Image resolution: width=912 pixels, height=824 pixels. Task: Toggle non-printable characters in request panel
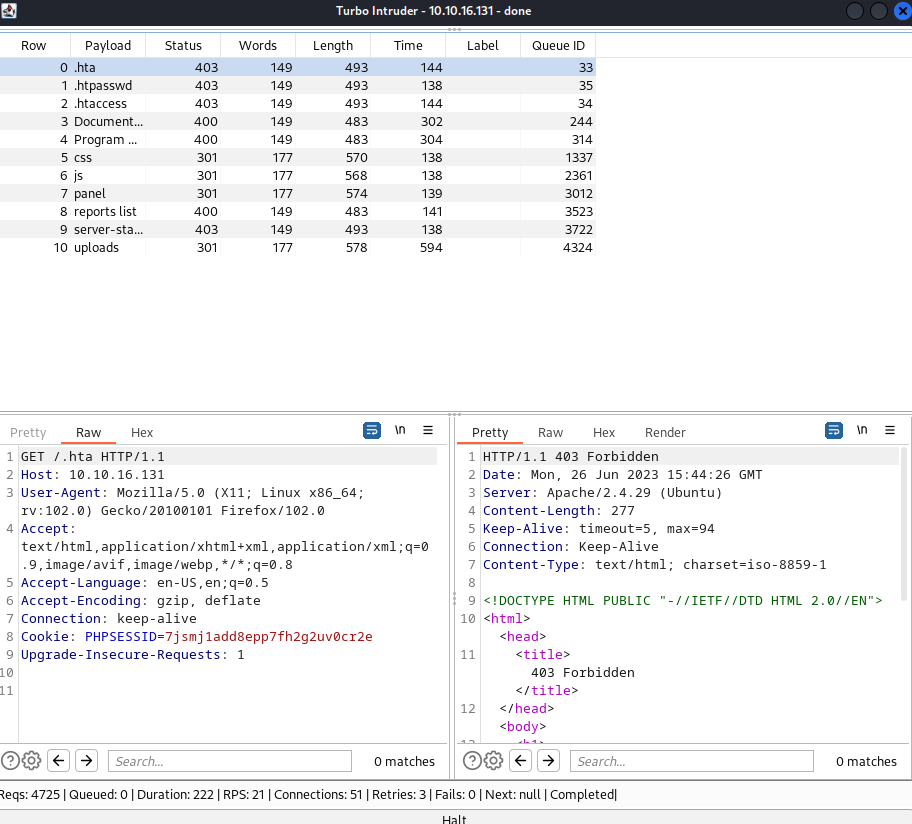[x=400, y=431]
